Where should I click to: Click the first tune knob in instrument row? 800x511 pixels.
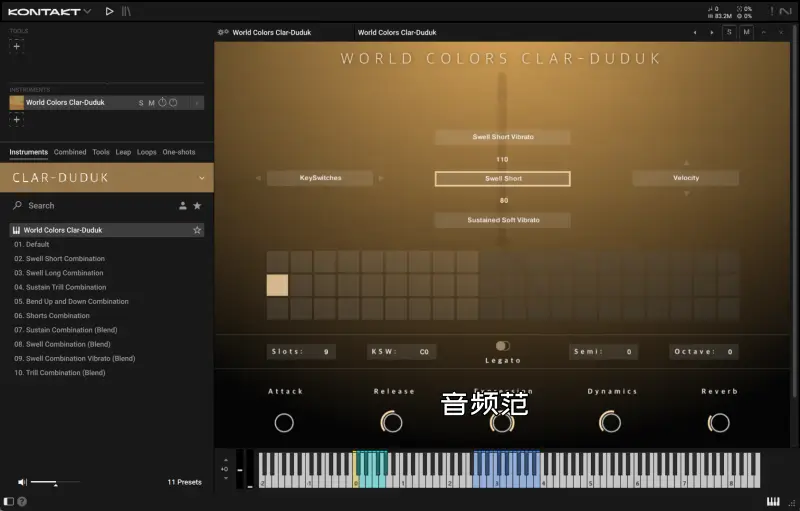(162, 102)
